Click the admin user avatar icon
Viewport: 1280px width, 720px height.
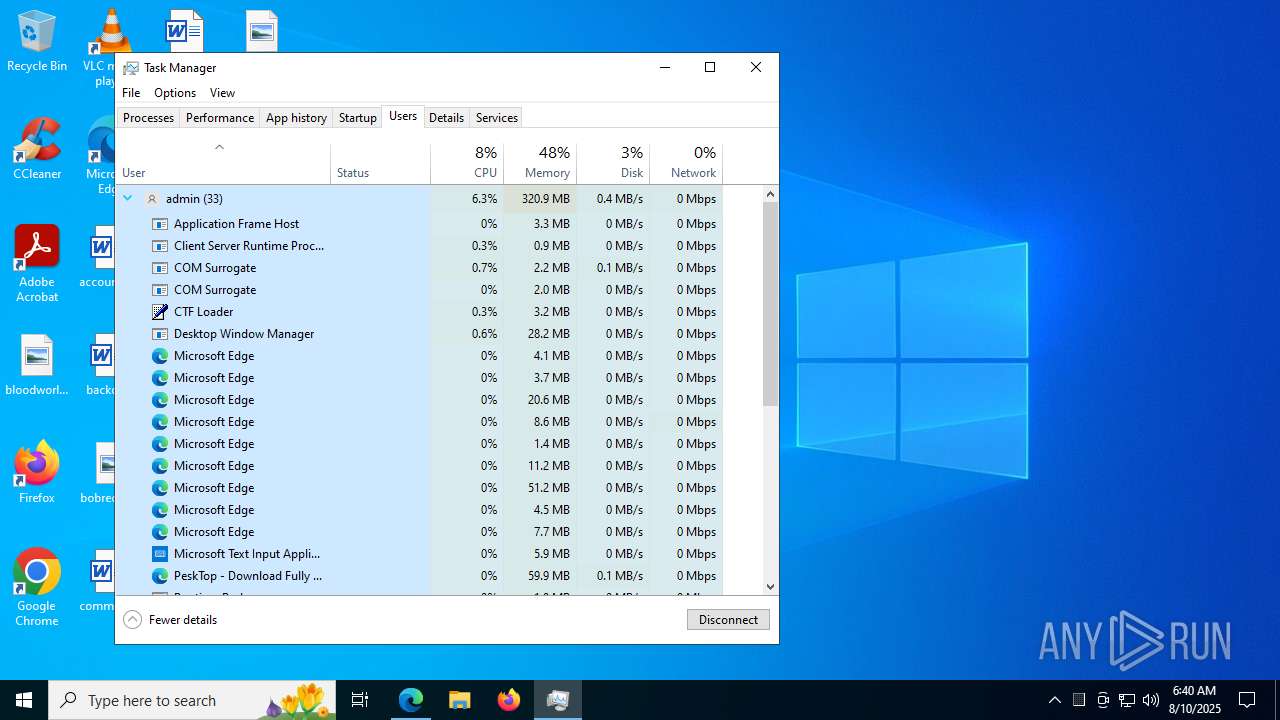(x=152, y=199)
